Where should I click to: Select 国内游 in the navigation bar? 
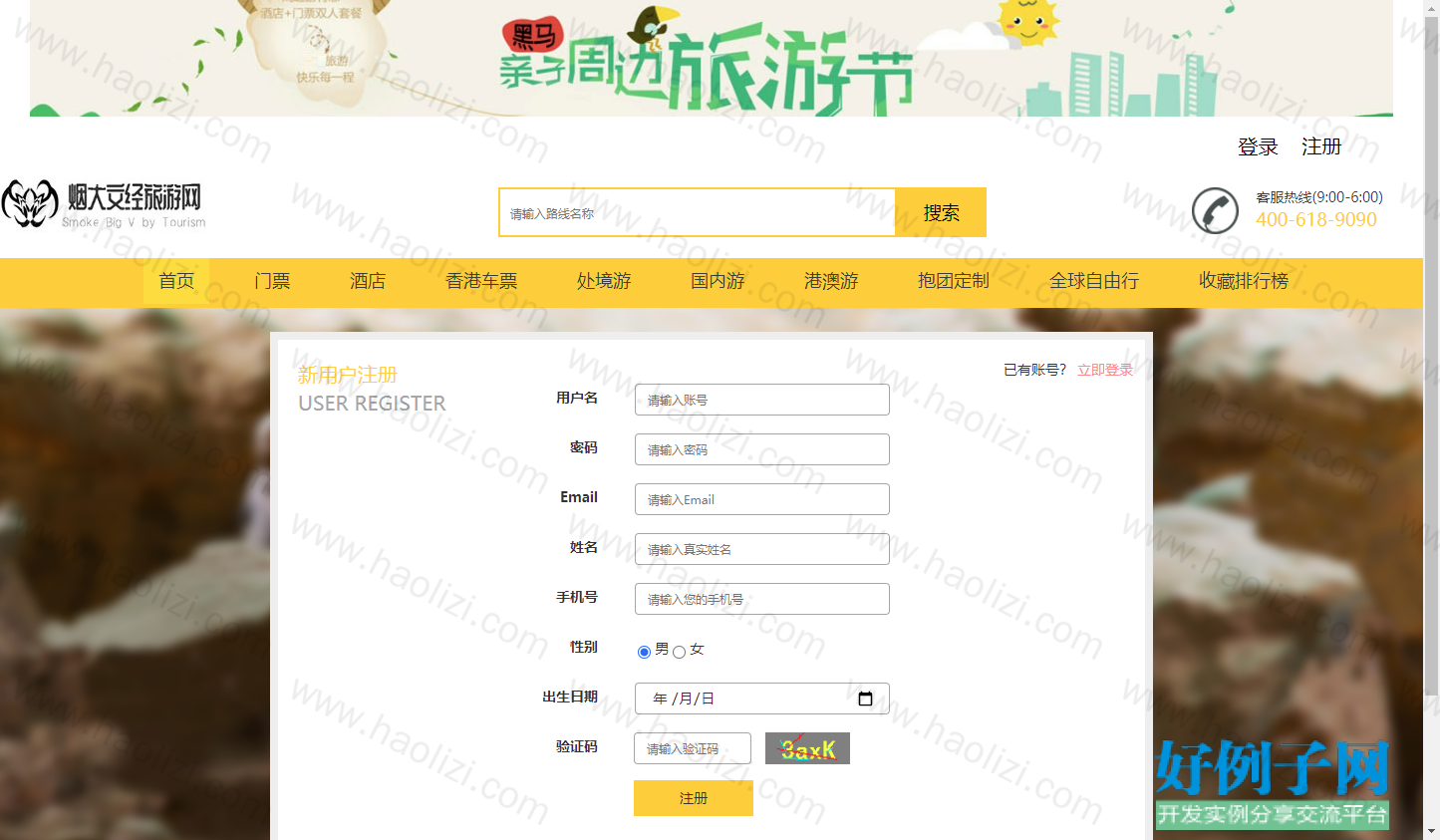[x=718, y=281]
